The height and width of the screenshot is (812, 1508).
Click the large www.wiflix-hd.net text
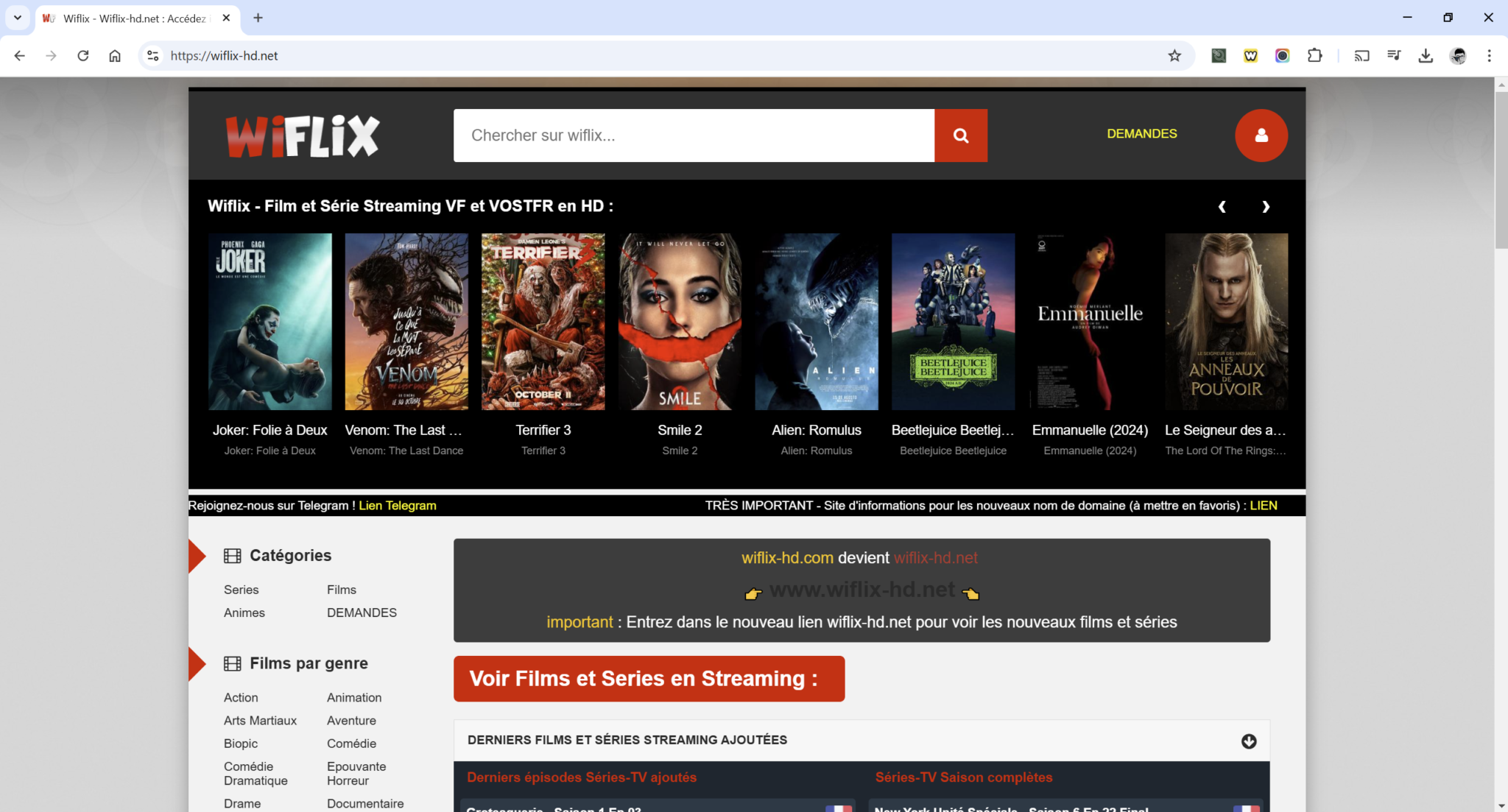point(862,590)
